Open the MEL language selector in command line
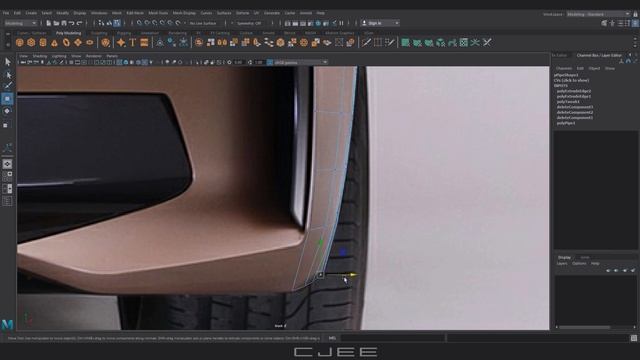The width and height of the screenshot is (640, 360). click(x=332, y=338)
